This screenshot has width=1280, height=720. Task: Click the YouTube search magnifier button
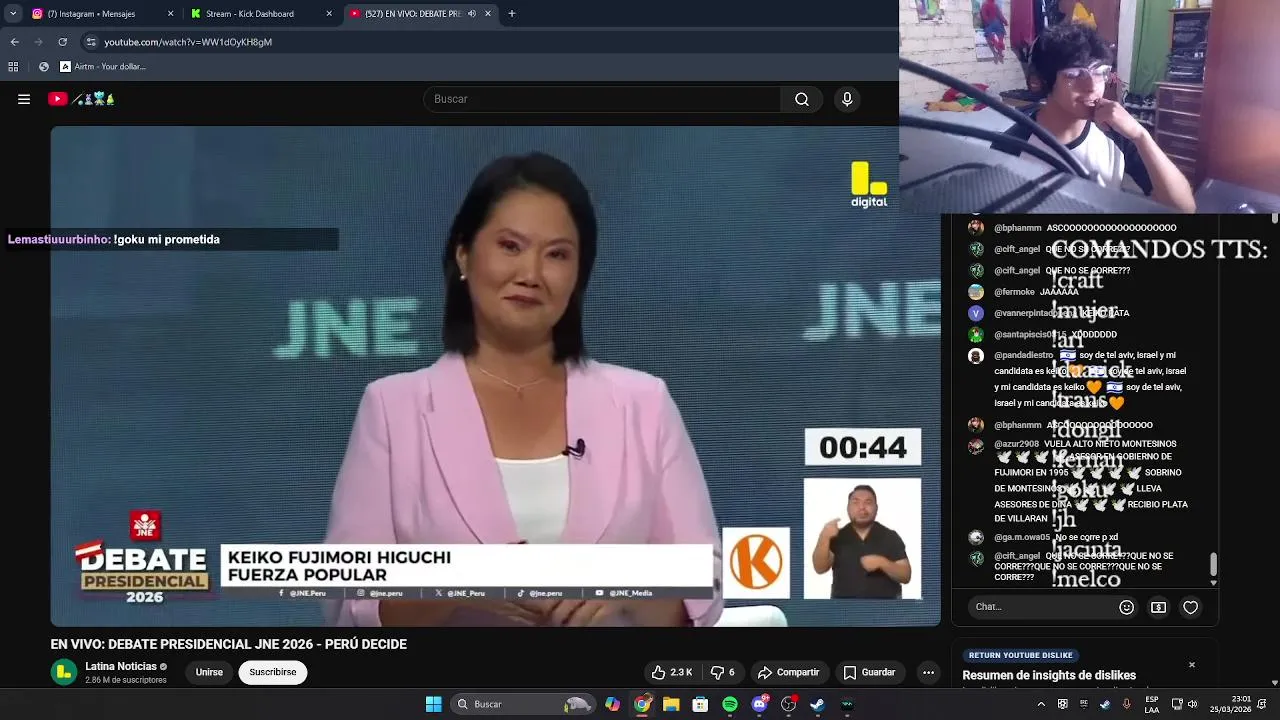click(802, 99)
